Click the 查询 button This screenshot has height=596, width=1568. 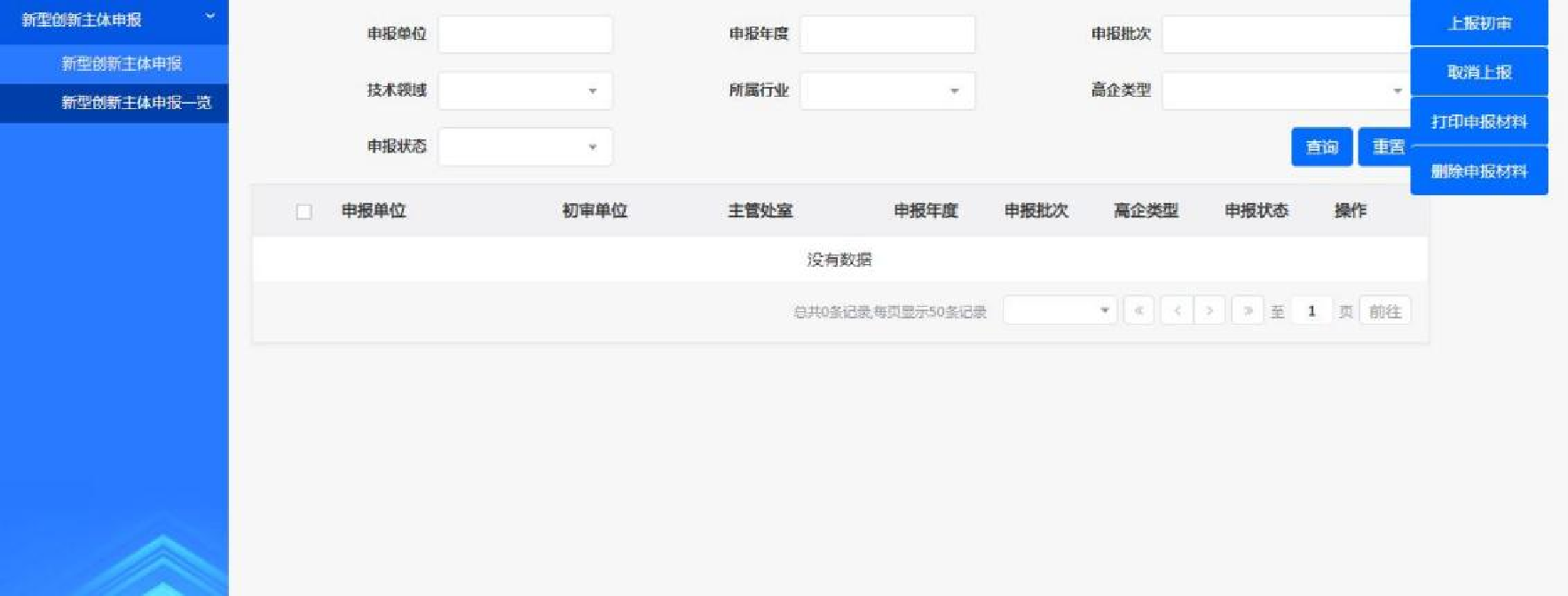click(x=1321, y=147)
